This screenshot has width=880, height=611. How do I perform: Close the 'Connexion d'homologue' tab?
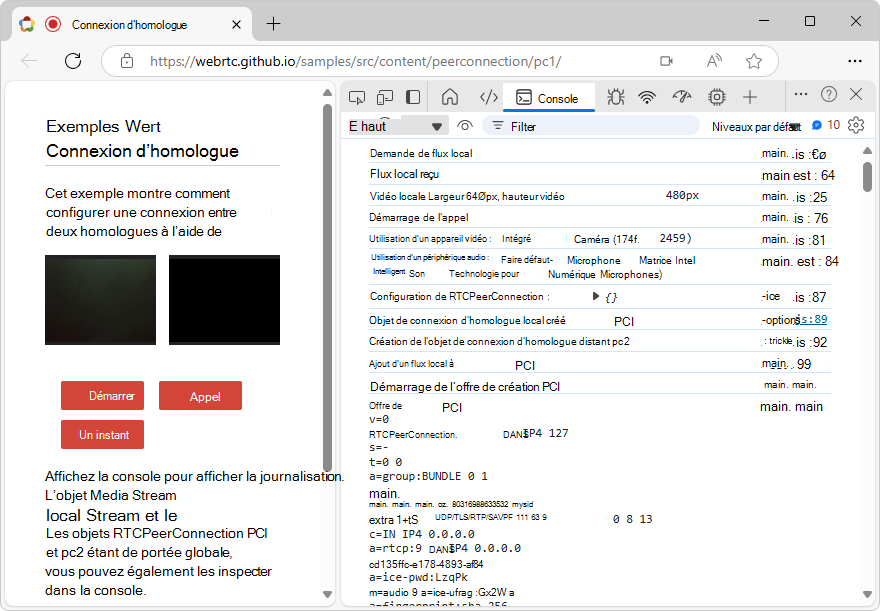236,25
